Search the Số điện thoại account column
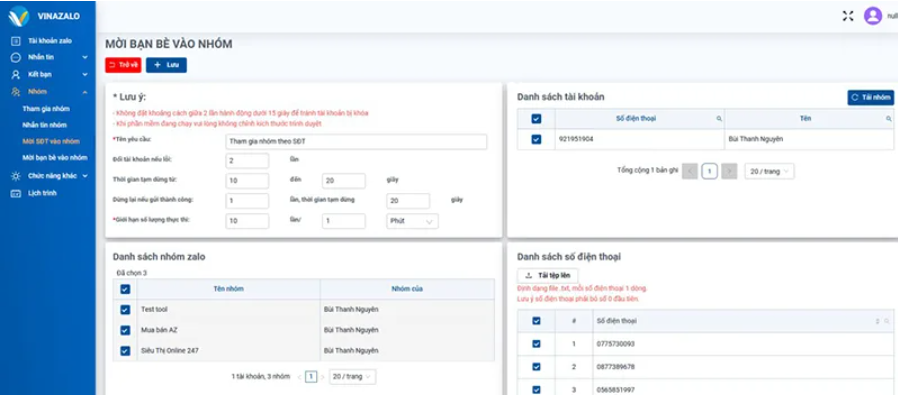Screen dimensions: 898x395 coord(719,119)
